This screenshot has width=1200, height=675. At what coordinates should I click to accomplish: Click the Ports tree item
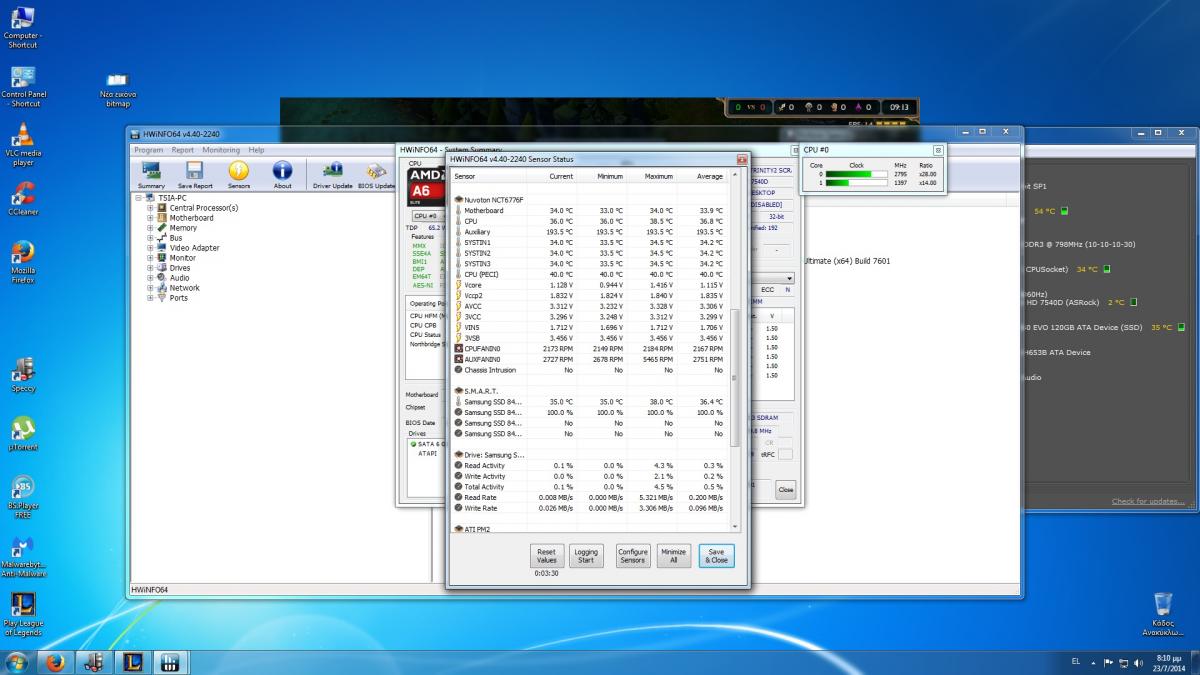tap(178, 298)
